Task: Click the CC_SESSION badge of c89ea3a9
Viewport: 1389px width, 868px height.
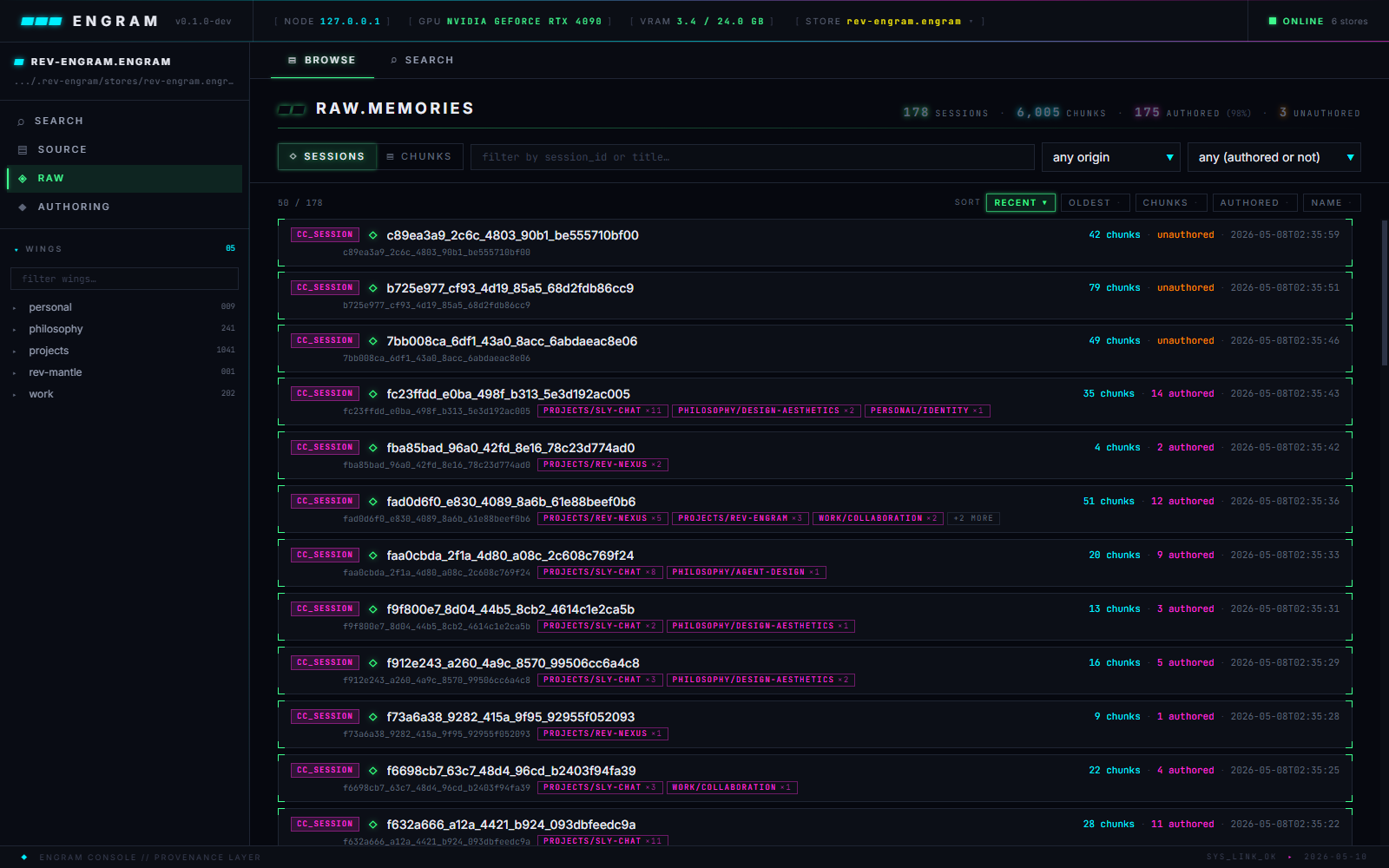Action: pyautogui.click(x=325, y=235)
